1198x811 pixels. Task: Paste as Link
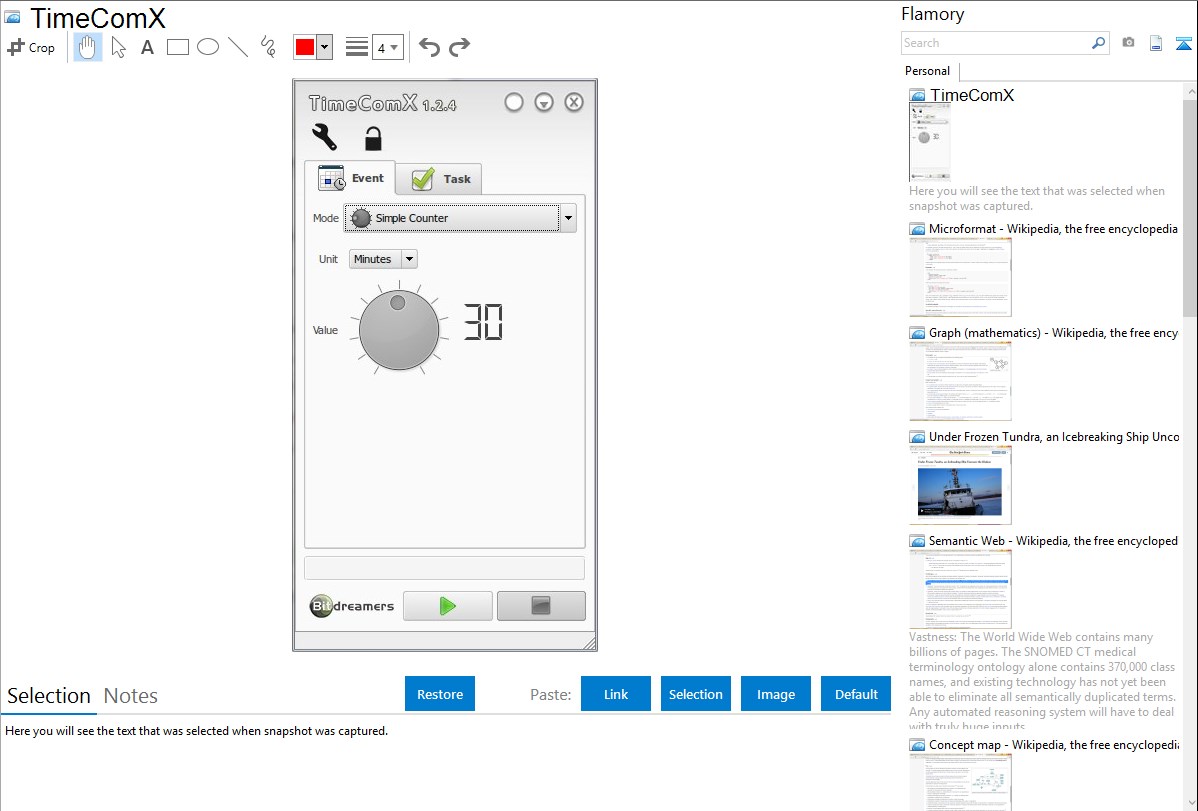[616, 694]
